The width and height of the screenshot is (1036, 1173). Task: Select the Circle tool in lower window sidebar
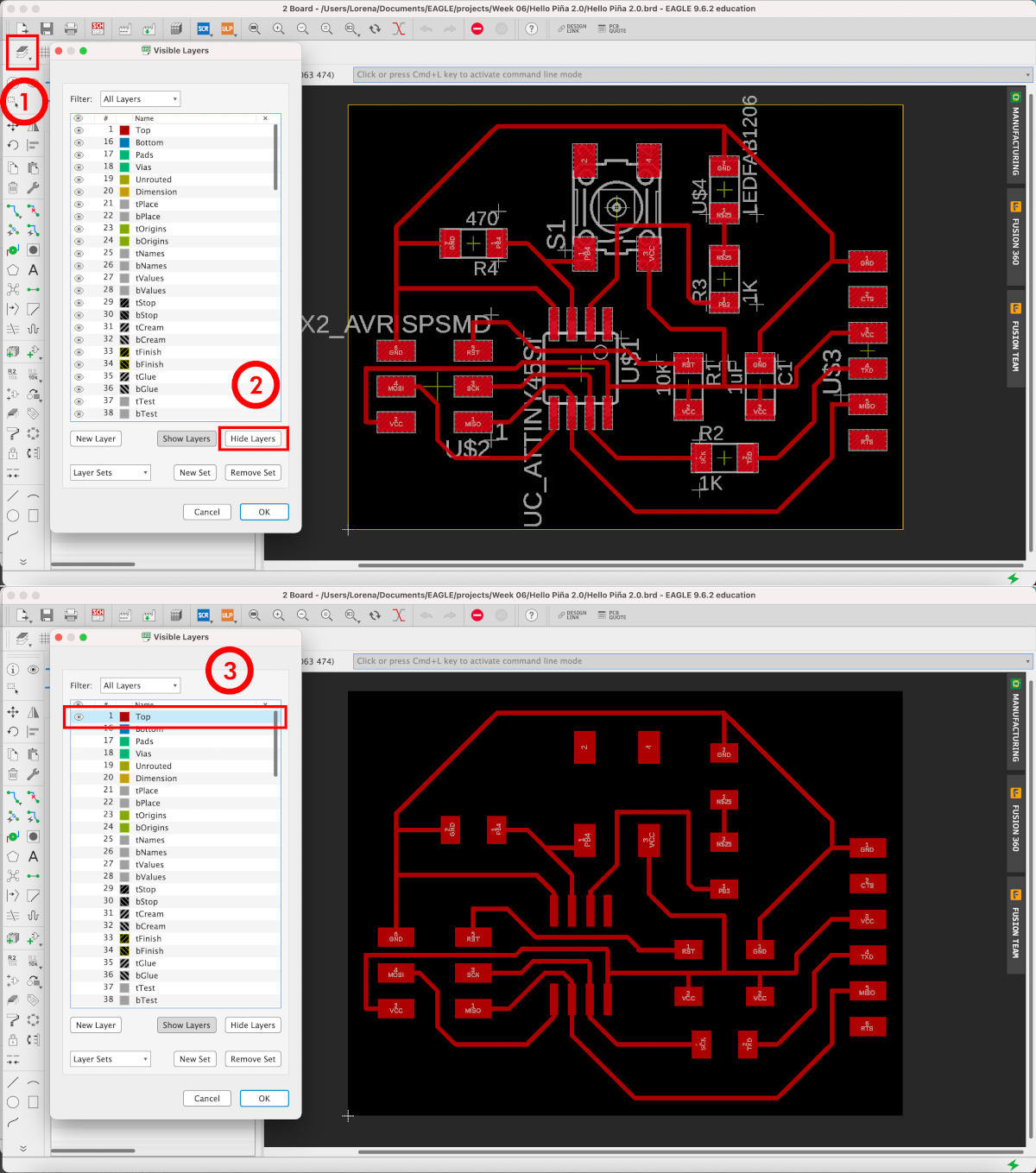click(13, 1102)
